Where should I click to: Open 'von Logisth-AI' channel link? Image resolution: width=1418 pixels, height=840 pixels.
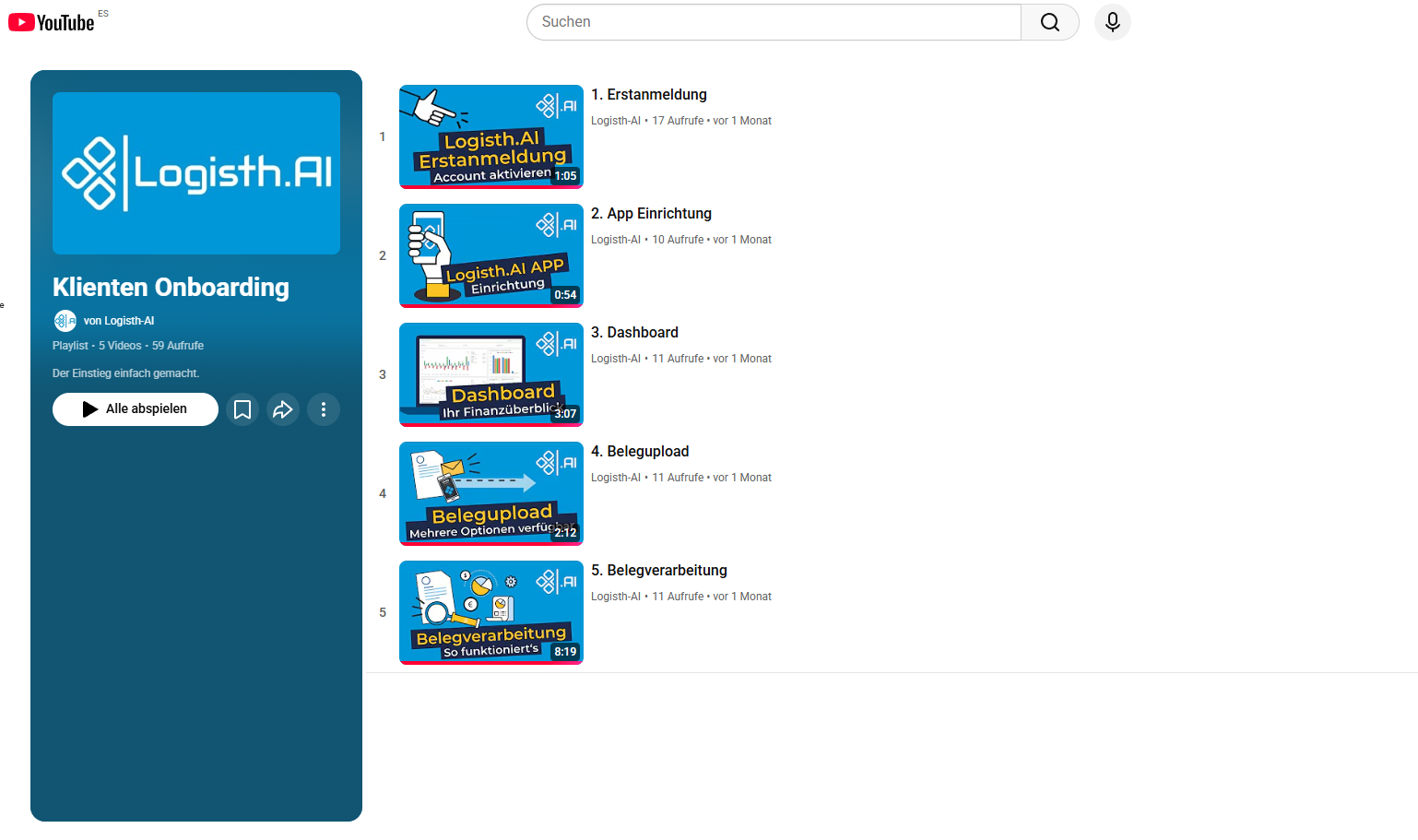[x=119, y=321]
